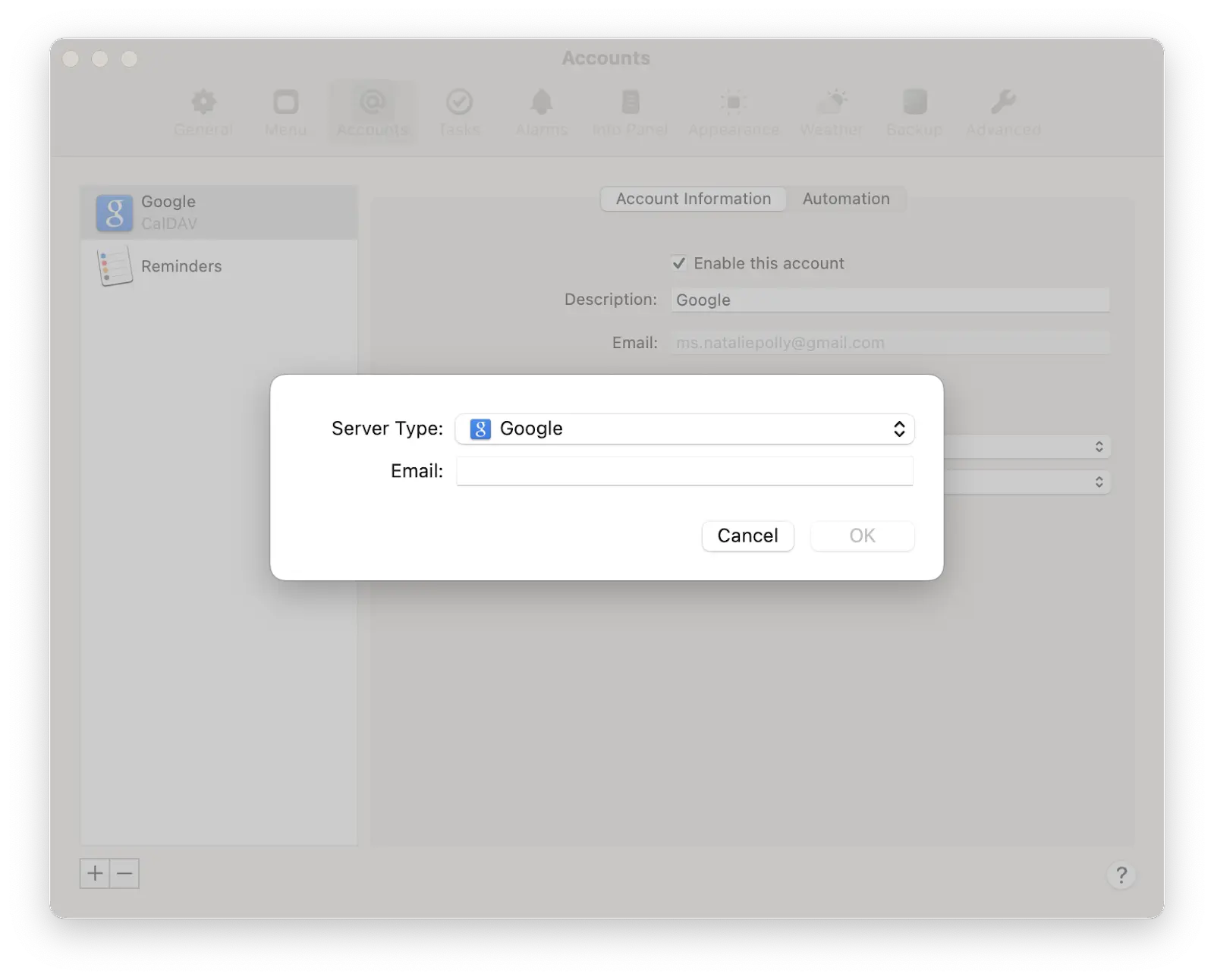Open the Advanced wrench icon pane
1214x980 pixels.
[x=1003, y=112]
